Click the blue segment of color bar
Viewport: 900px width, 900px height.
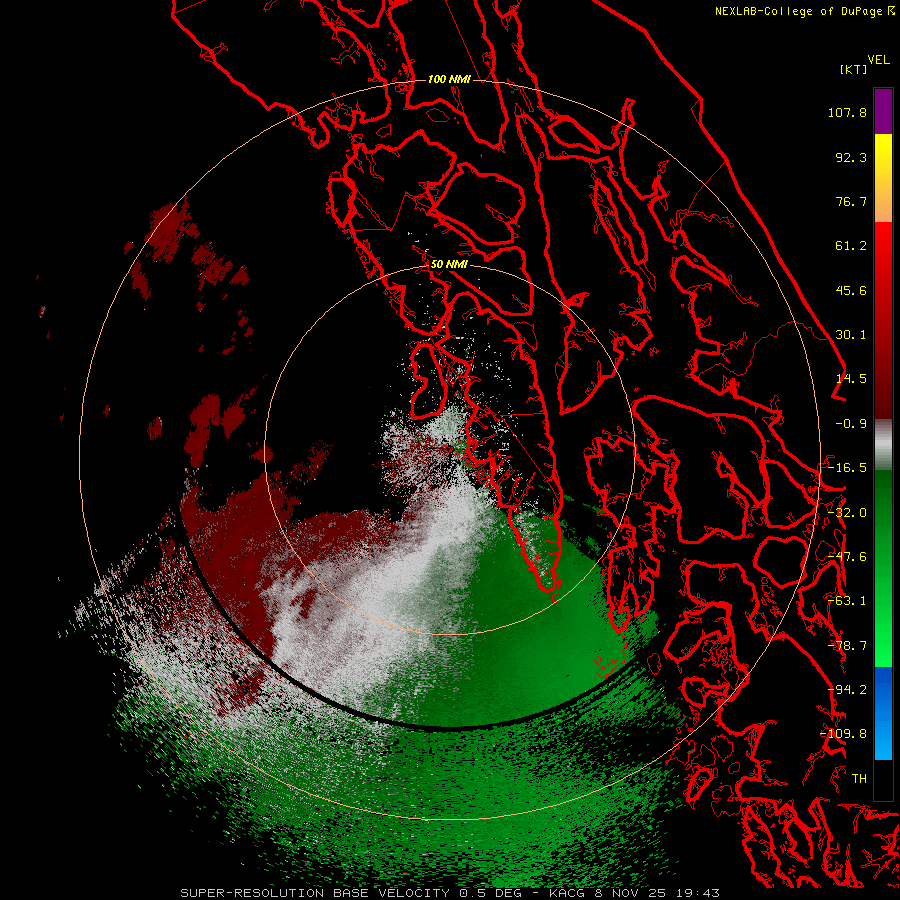point(883,713)
